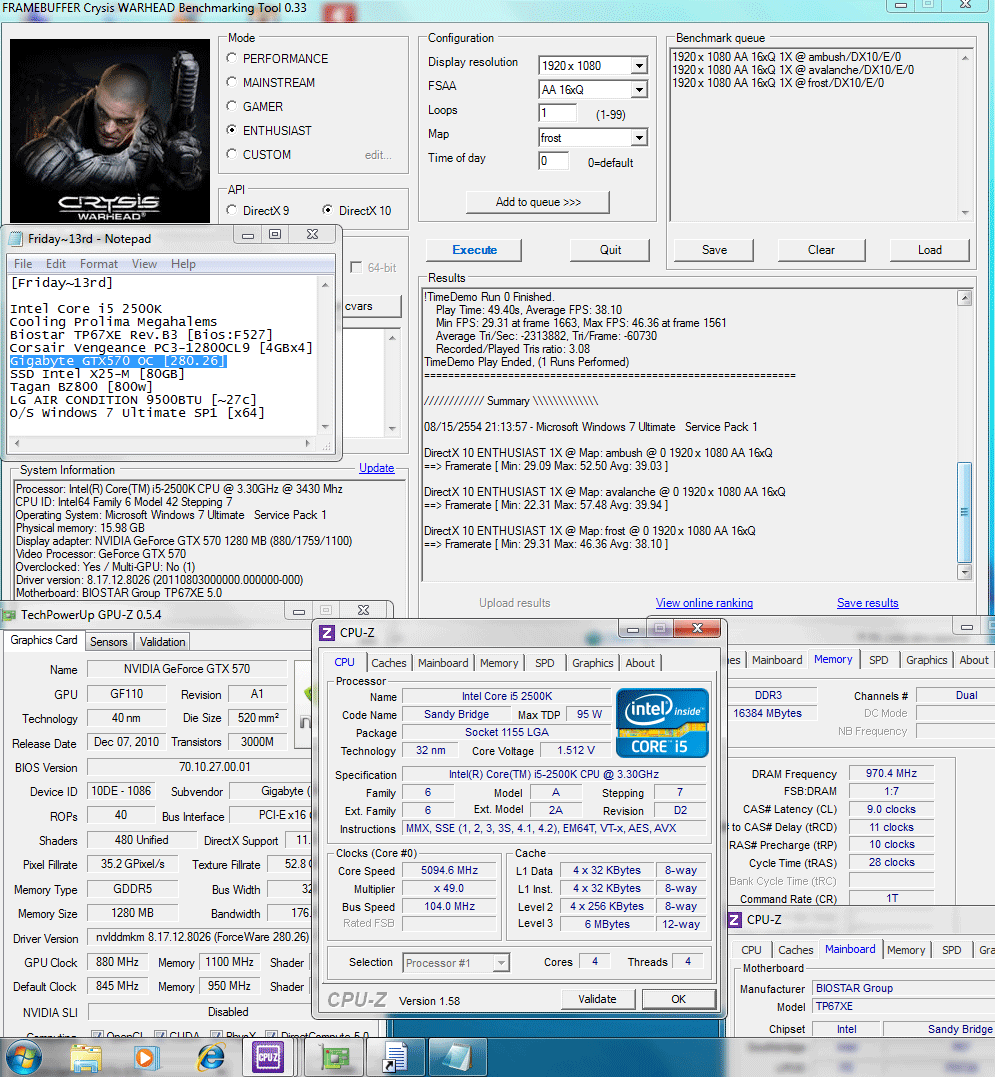This screenshot has height=1077, width=995.
Task: Click the Results panel scrollbar thumb
Action: point(964,512)
